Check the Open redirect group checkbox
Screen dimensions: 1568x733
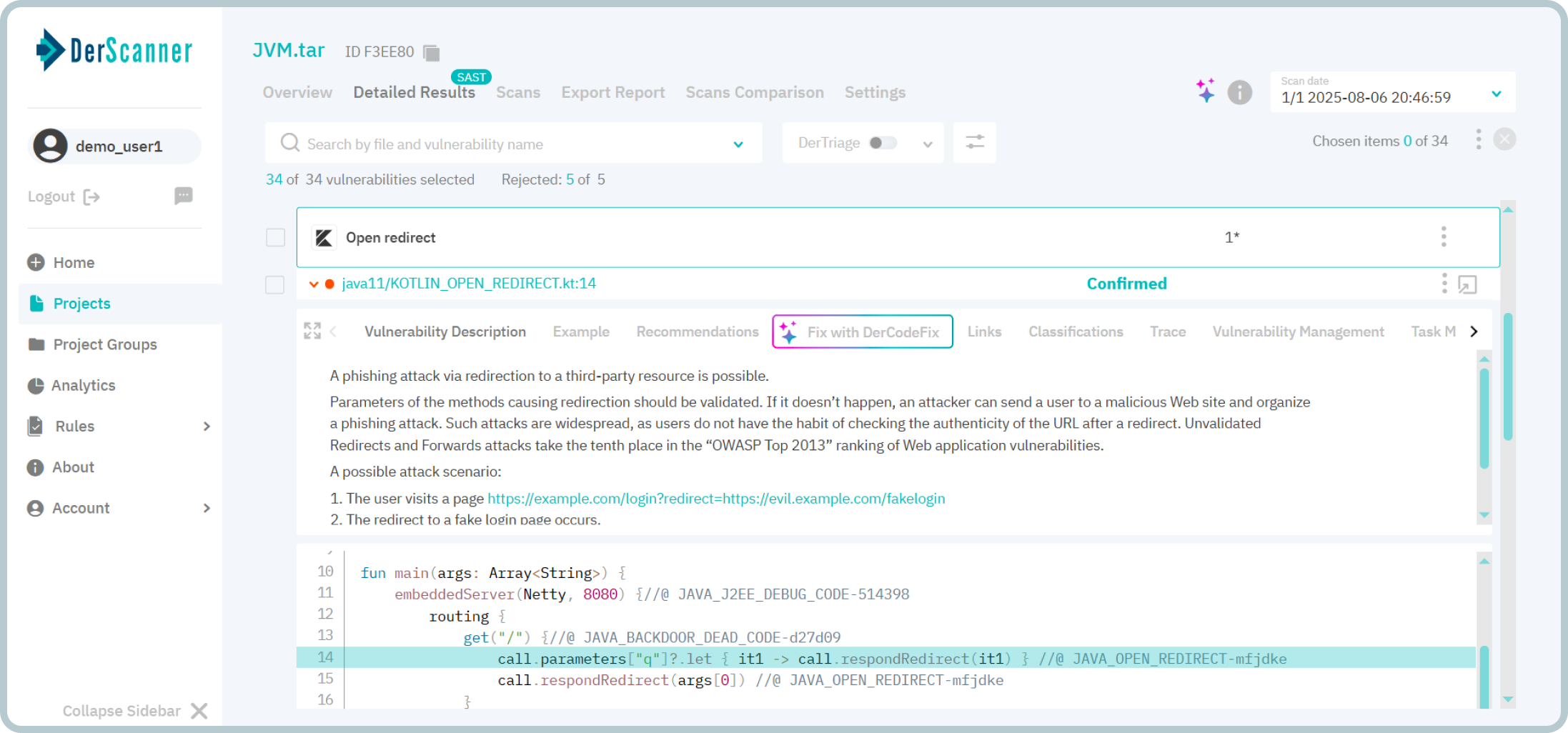pyautogui.click(x=275, y=237)
